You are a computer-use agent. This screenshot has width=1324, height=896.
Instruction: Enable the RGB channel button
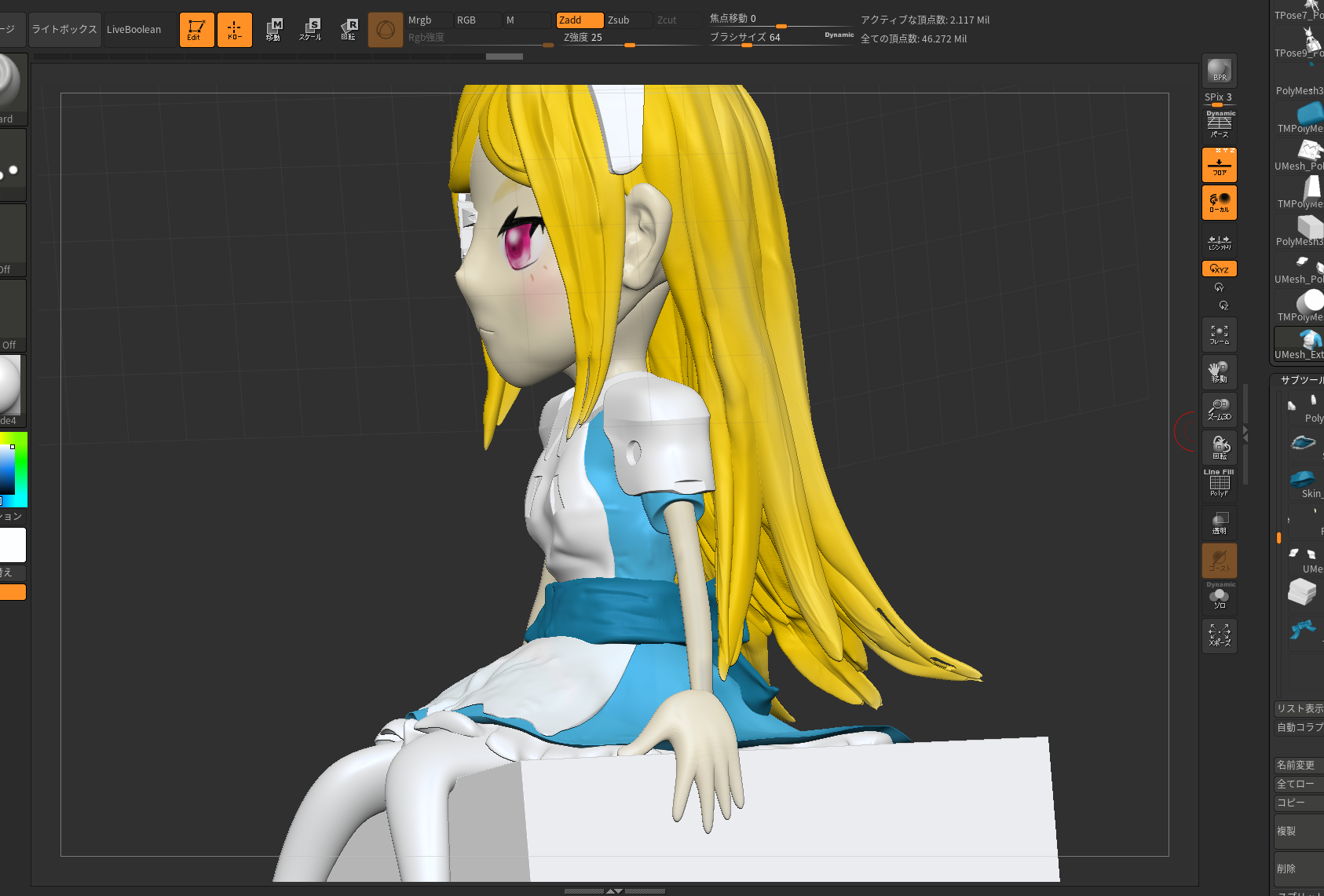coord(477,20)
